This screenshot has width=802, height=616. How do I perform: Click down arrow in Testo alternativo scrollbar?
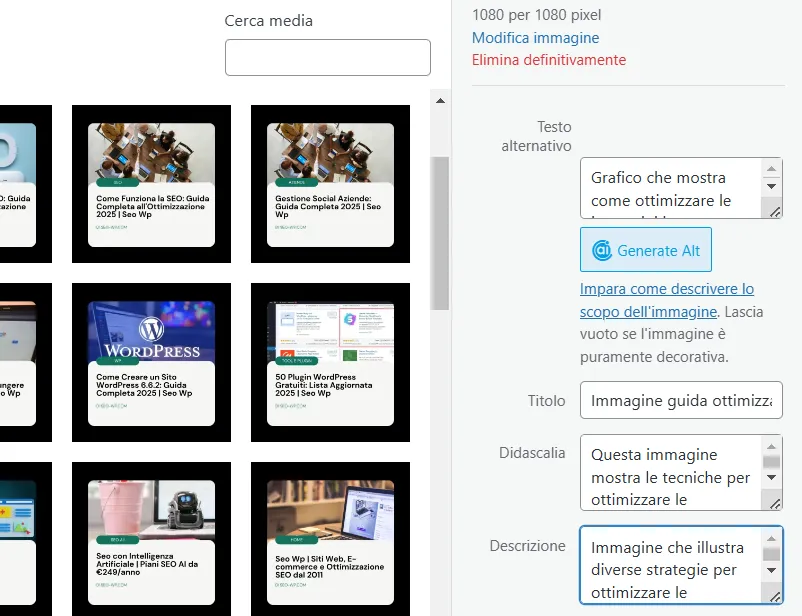coord(771,186)
